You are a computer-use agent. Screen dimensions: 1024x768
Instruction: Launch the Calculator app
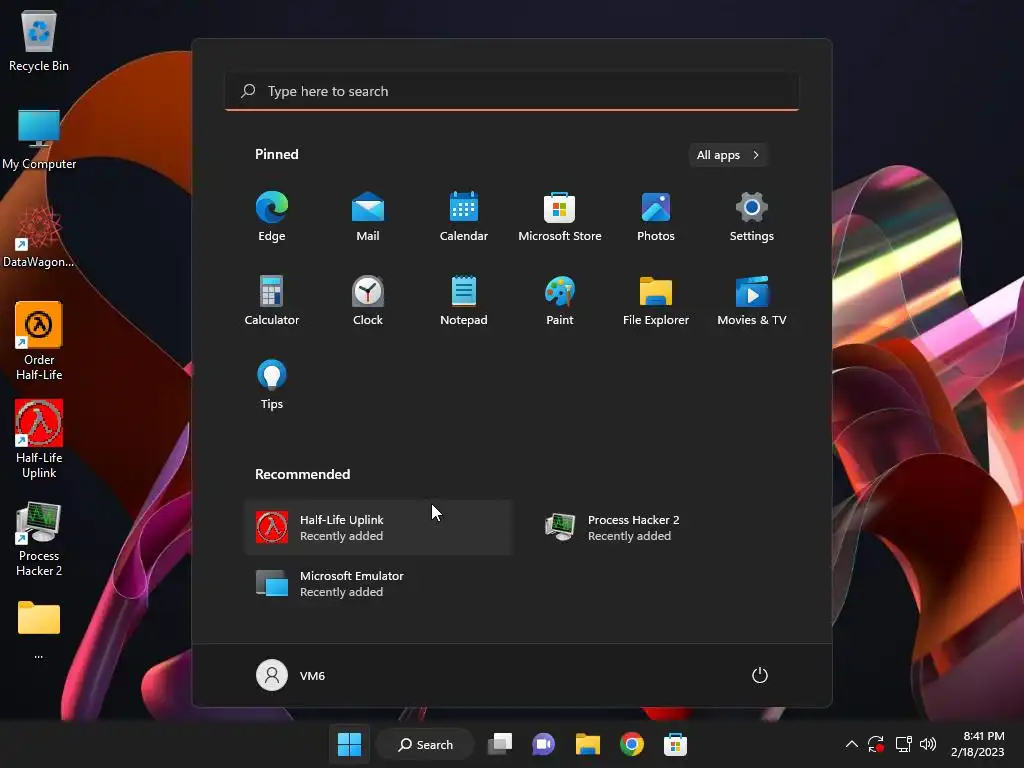point(272,300)
